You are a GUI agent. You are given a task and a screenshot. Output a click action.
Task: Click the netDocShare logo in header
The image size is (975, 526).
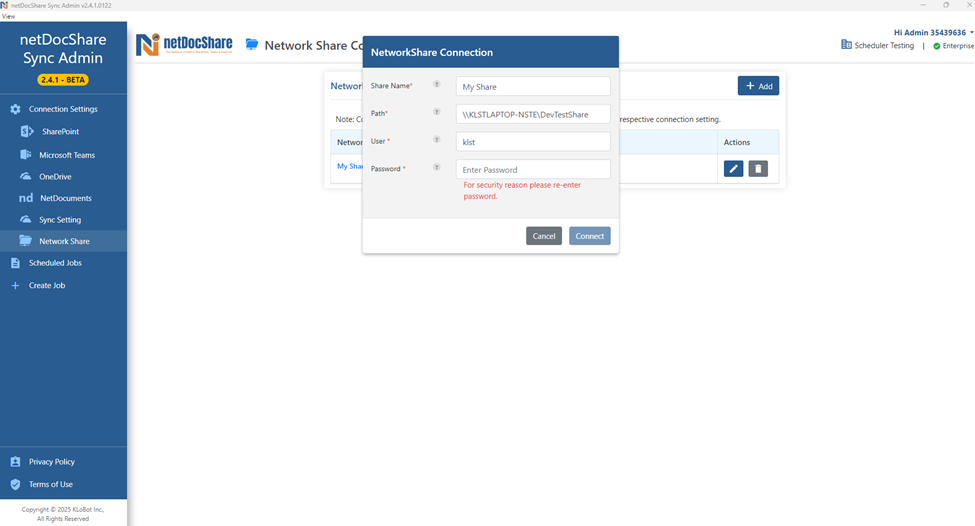pyautogui.click(x=184, y=45)
